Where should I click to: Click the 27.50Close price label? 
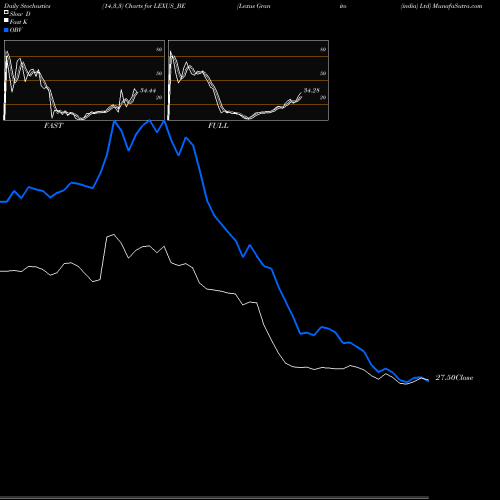point(454,378)
